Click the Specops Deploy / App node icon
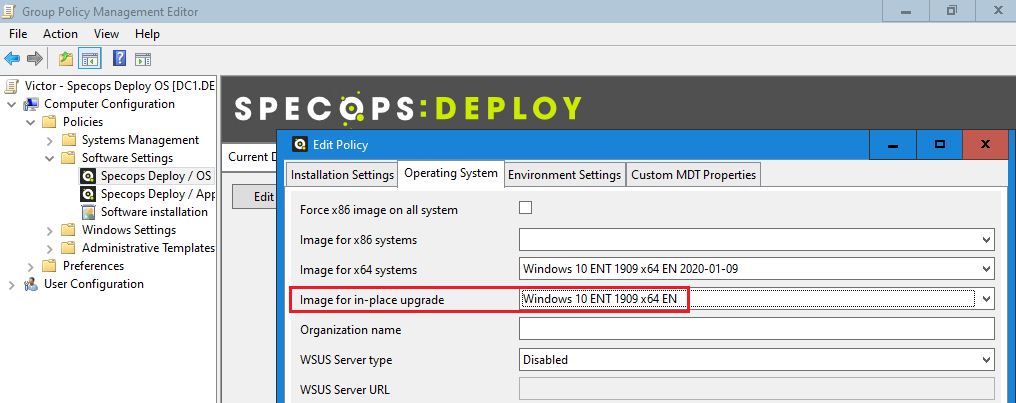The width and height of the screenshot is (1016, 403). (88, 194)
